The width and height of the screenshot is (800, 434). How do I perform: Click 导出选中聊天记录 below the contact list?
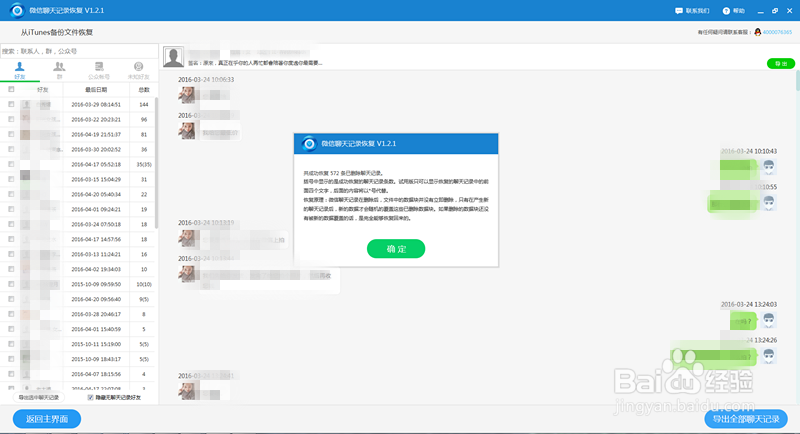(39, 397)
